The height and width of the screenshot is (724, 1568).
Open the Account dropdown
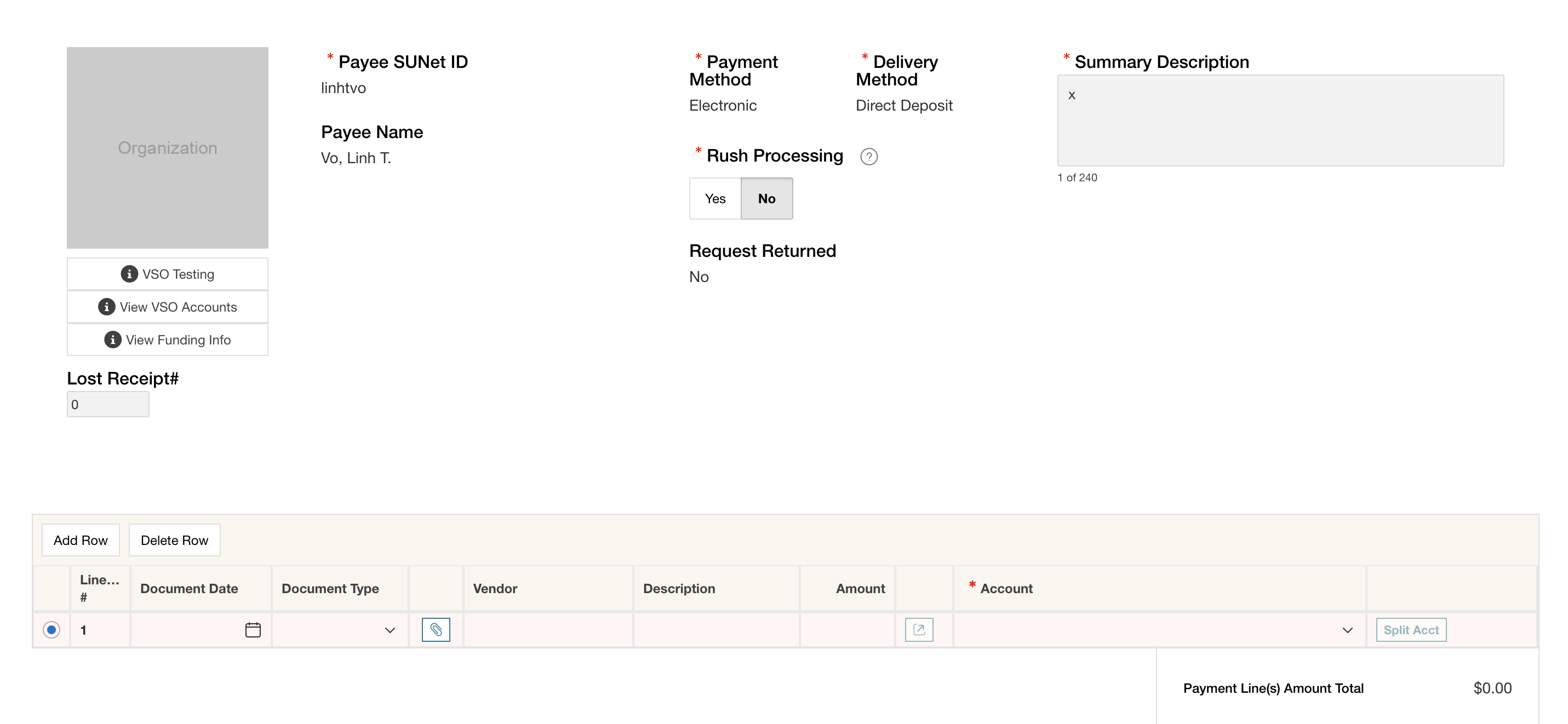pyautogui.click(x=1347, y=630)
